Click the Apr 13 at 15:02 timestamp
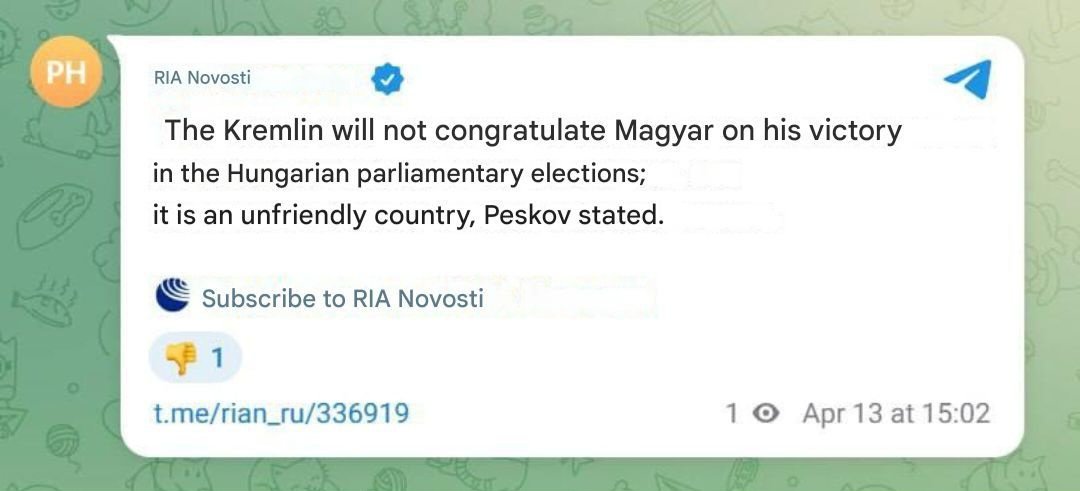Image resolution: width=1080 pixels, height=491 pixels. (x=895, y=413)
